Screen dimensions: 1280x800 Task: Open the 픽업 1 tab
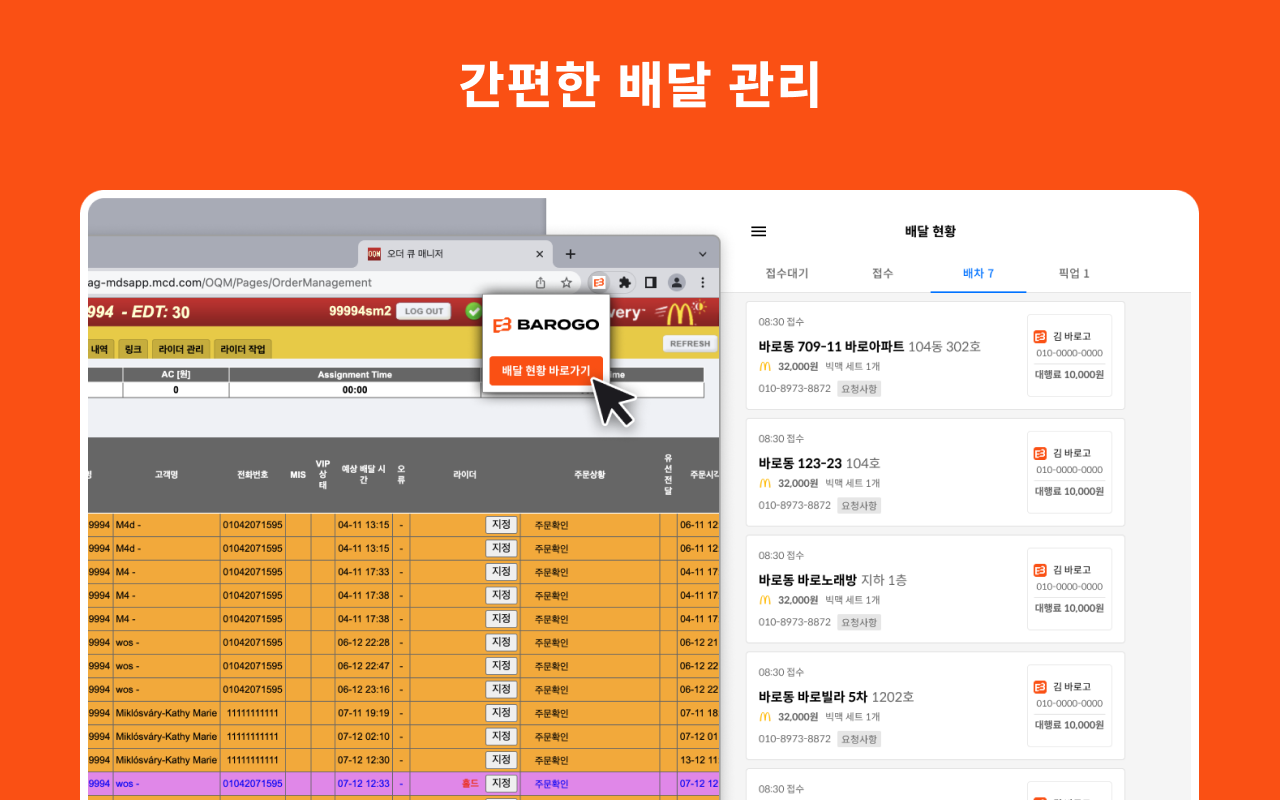(1074, 273)
